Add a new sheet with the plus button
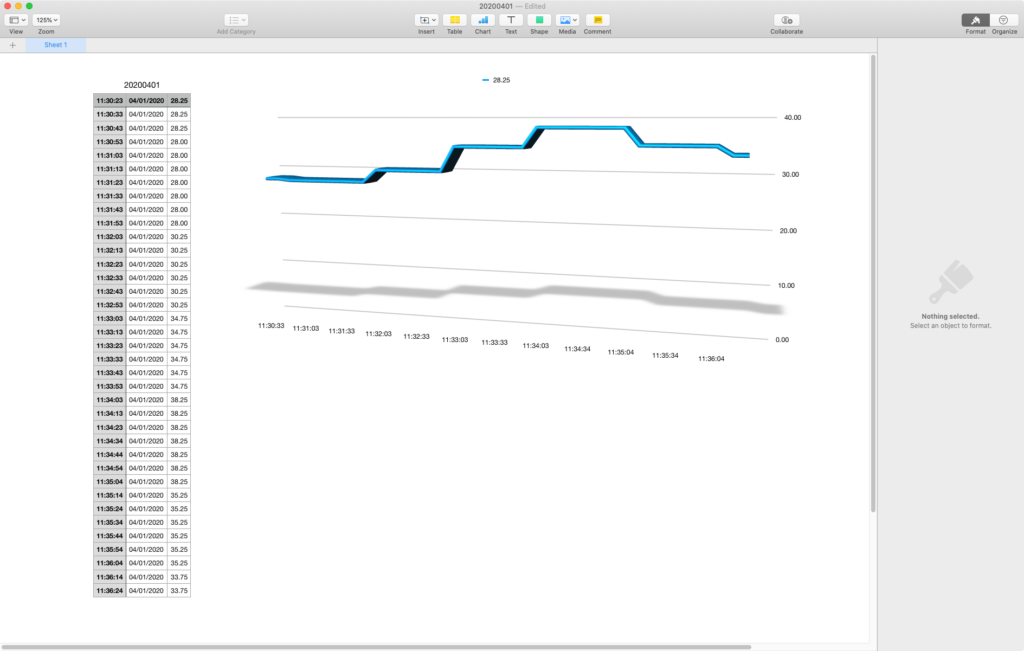 [12, 45]
